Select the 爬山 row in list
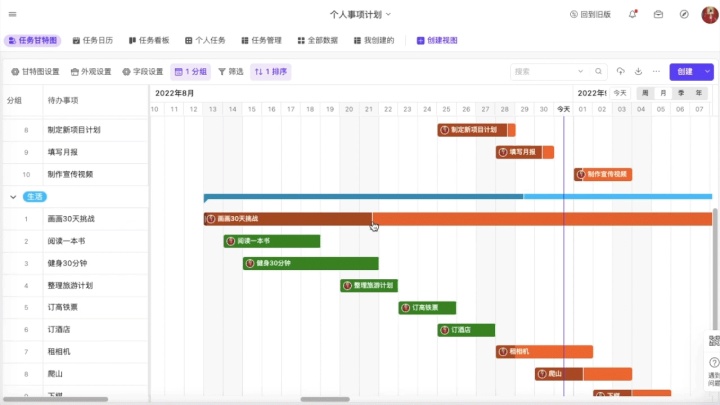720x405 pixels. click(76, 374)
